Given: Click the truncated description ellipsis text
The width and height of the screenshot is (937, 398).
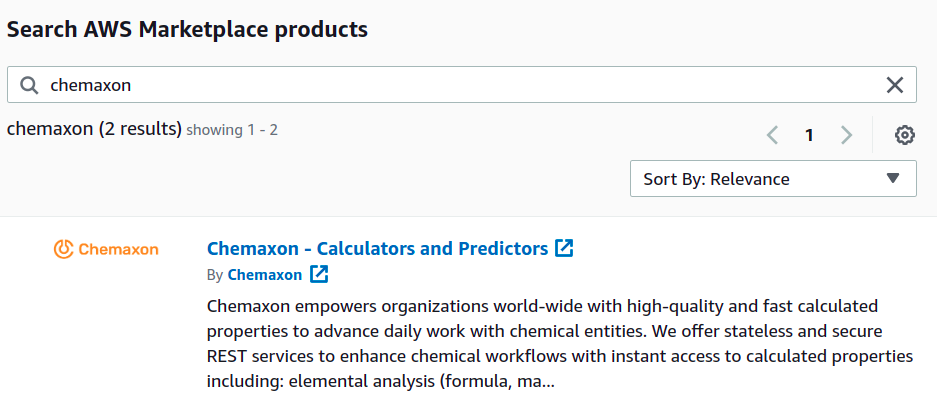Looking at the screenshot, I should [x=548, y=381].
